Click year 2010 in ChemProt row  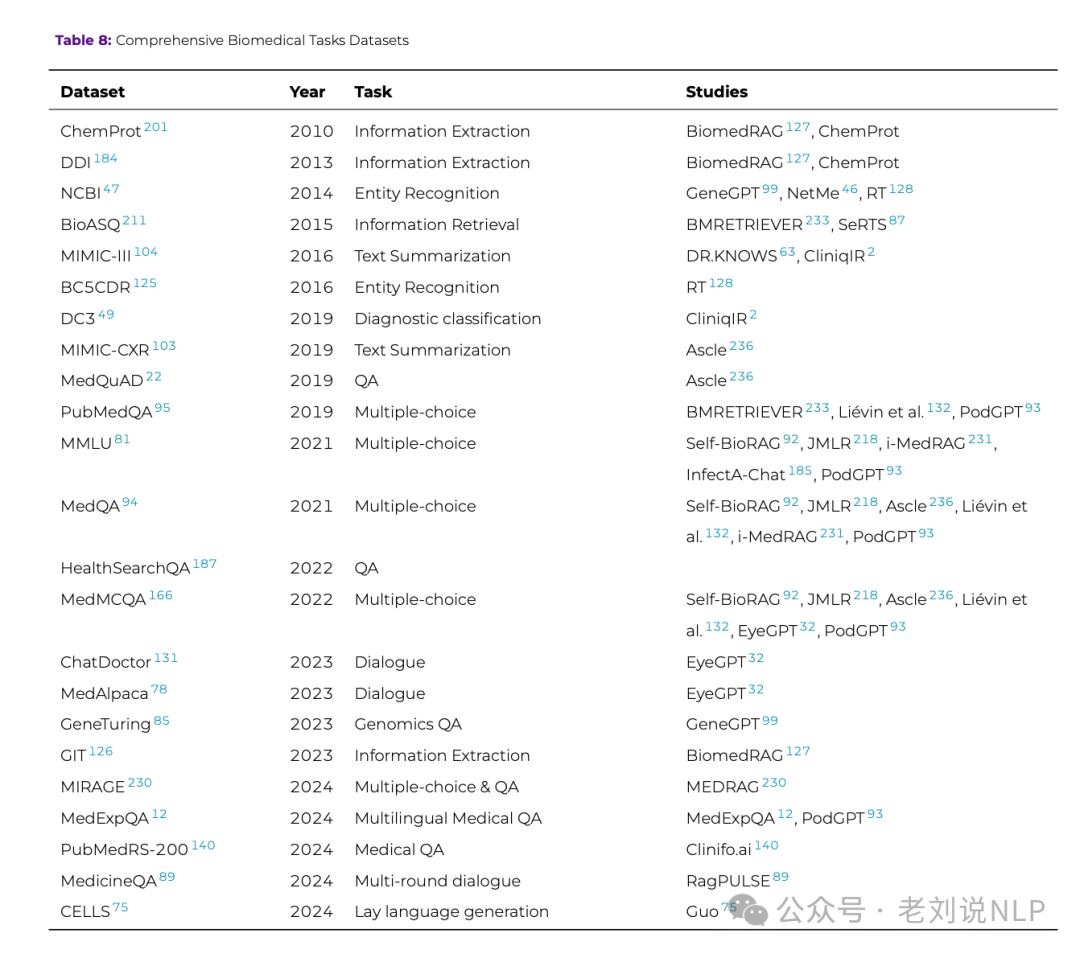pyautogui.click(x=311, y=131)
